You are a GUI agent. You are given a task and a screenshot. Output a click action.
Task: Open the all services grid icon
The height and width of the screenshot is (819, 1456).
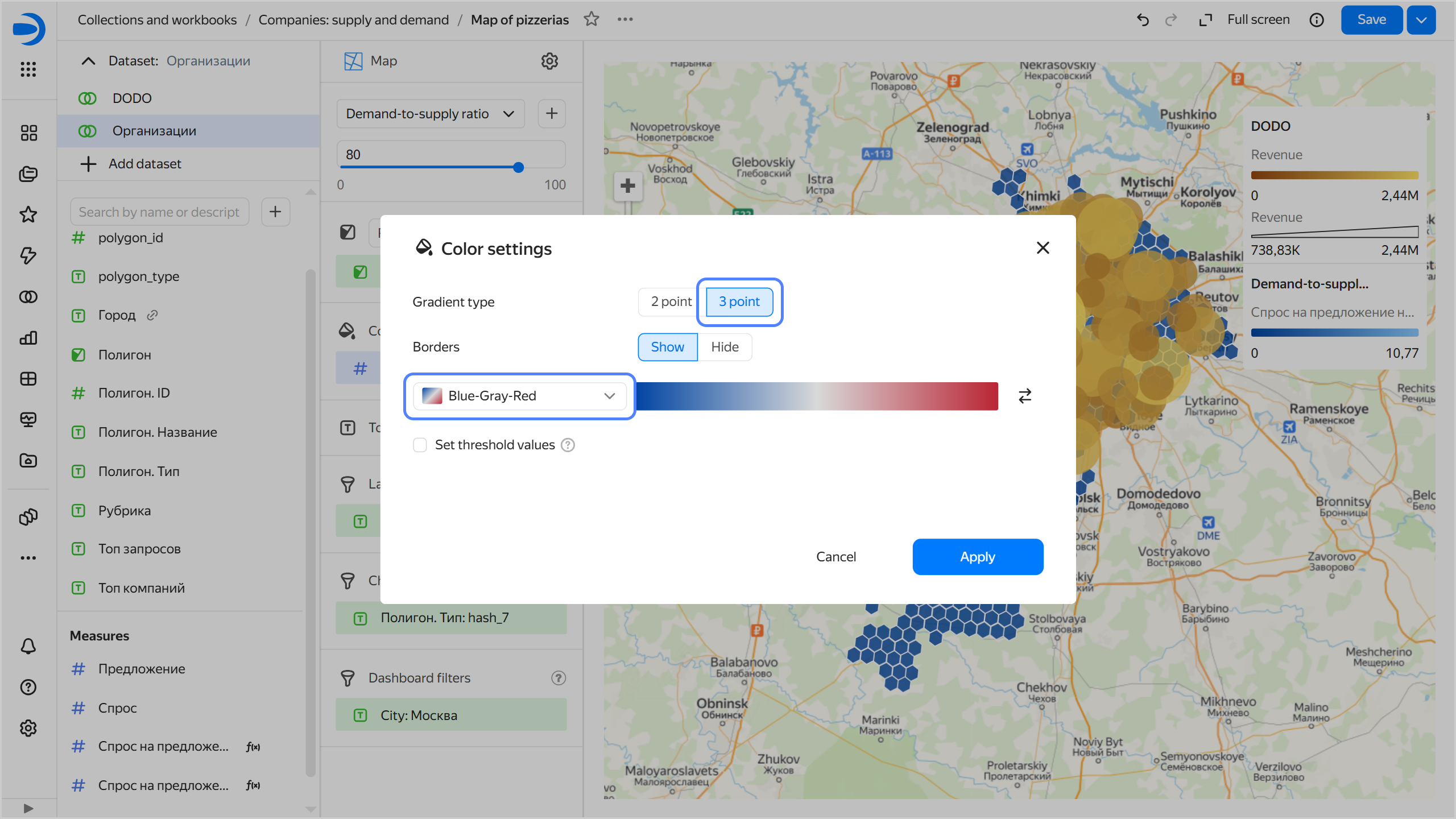(x=28, y=69)
